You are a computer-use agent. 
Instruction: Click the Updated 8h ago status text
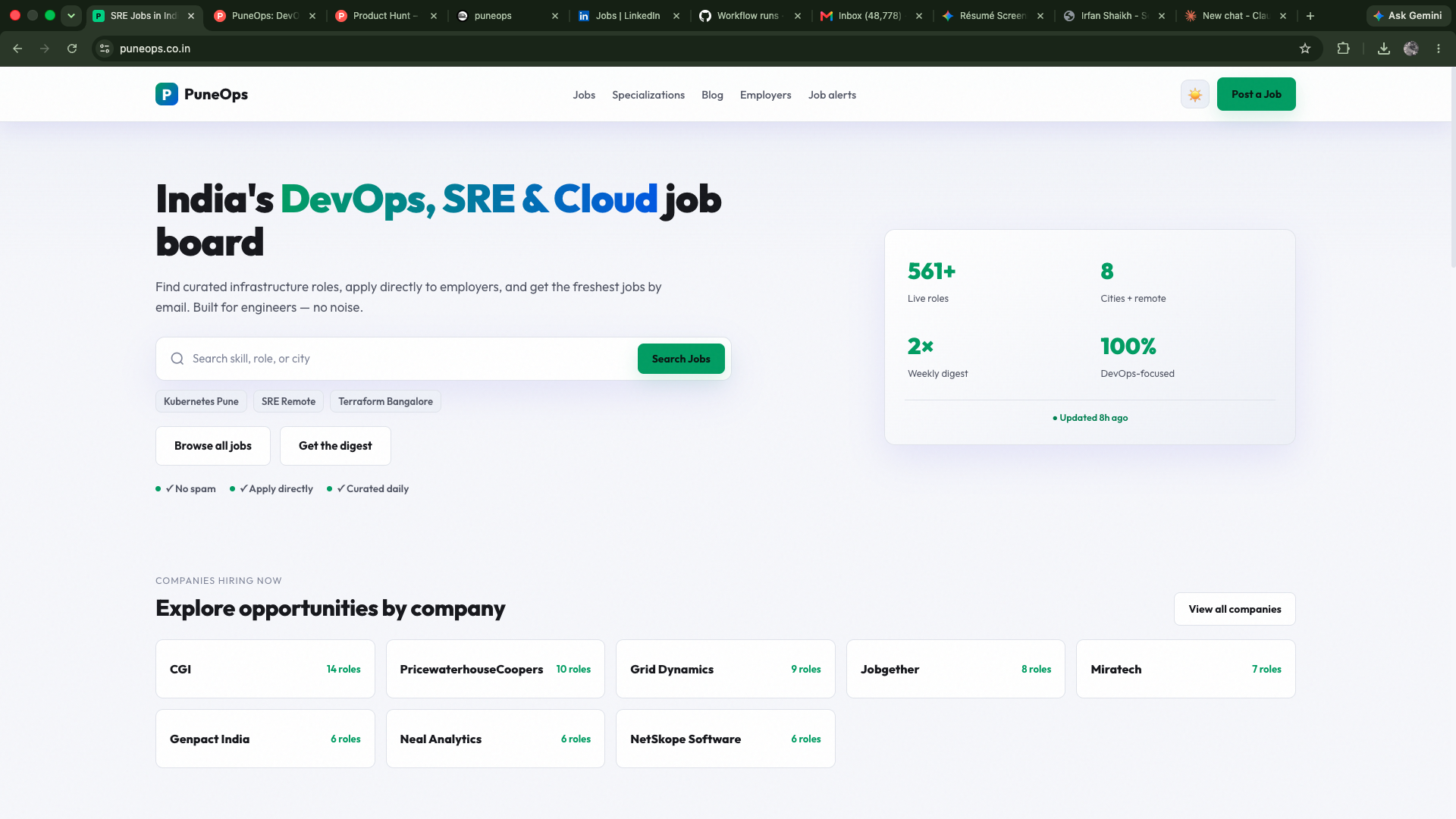(1090, 418)
